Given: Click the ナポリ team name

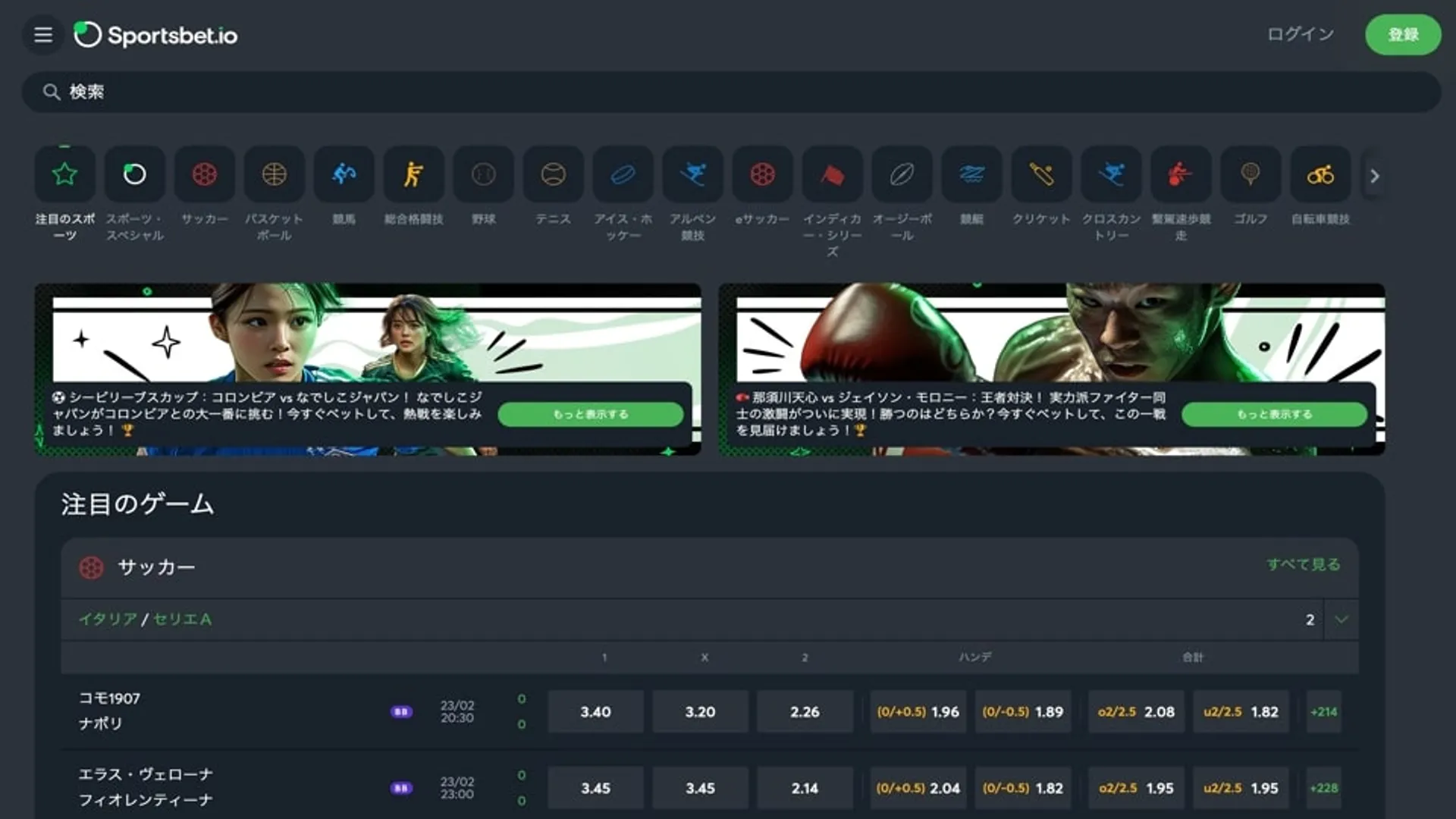Looking at the screenshot, I should point(101,723).
